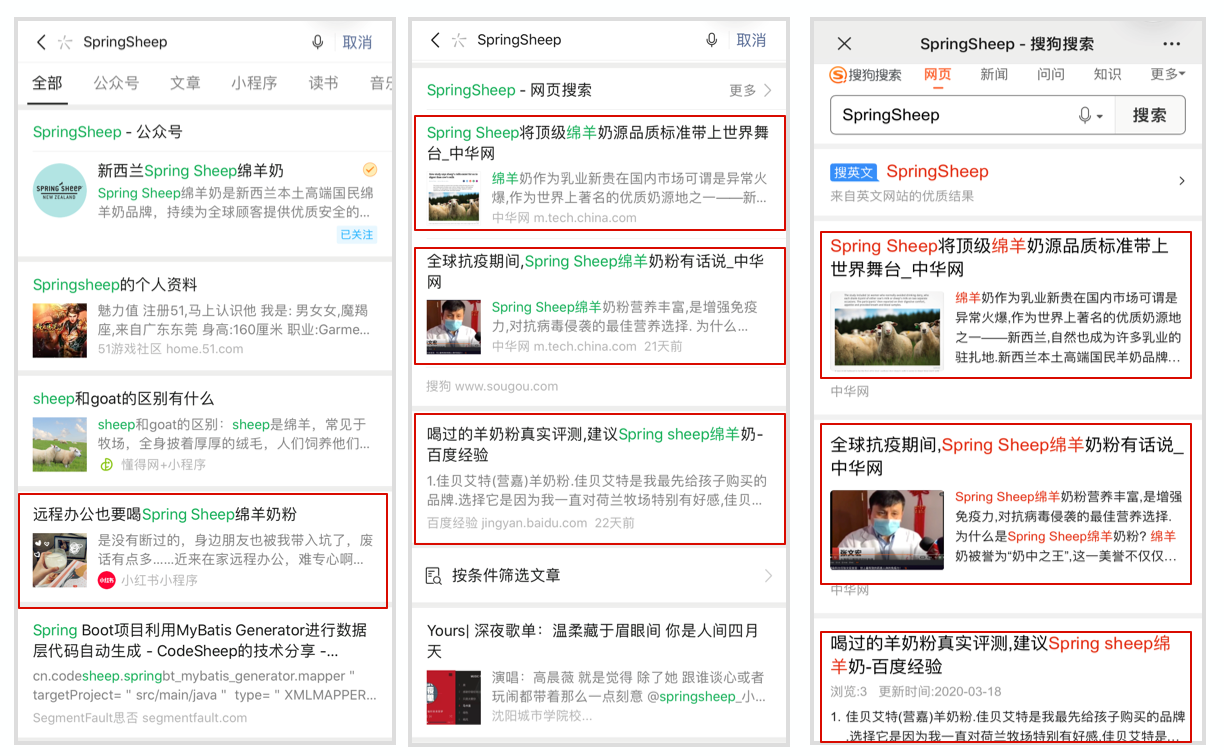Viewport: 1224px width, 756px height.
Task: Expand 更多 dropdown on Sogou page
Action: 1168,75
